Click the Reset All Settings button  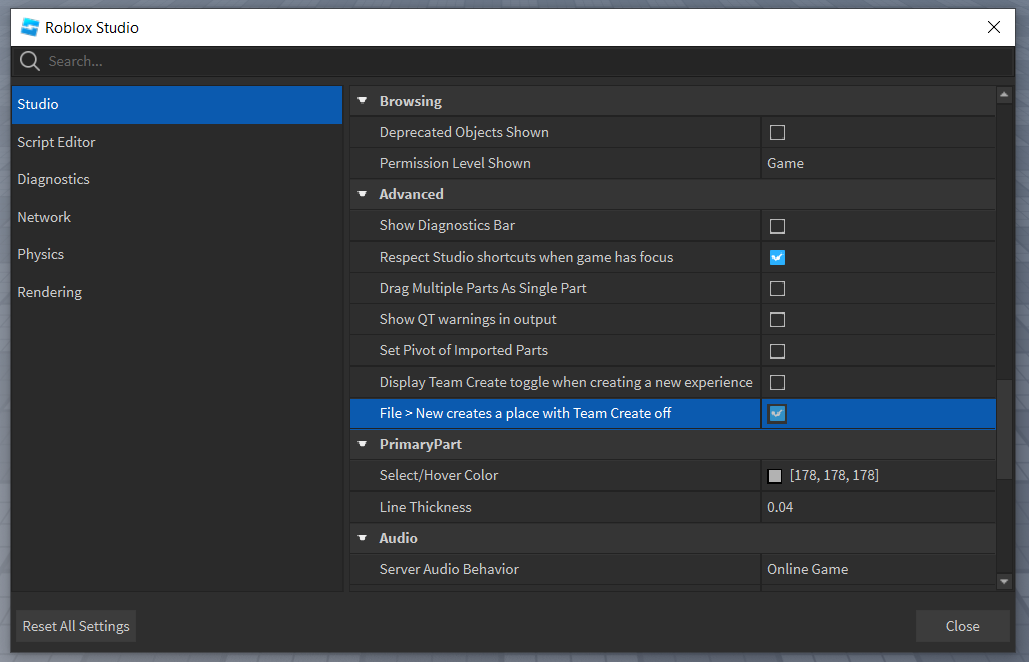76,626
